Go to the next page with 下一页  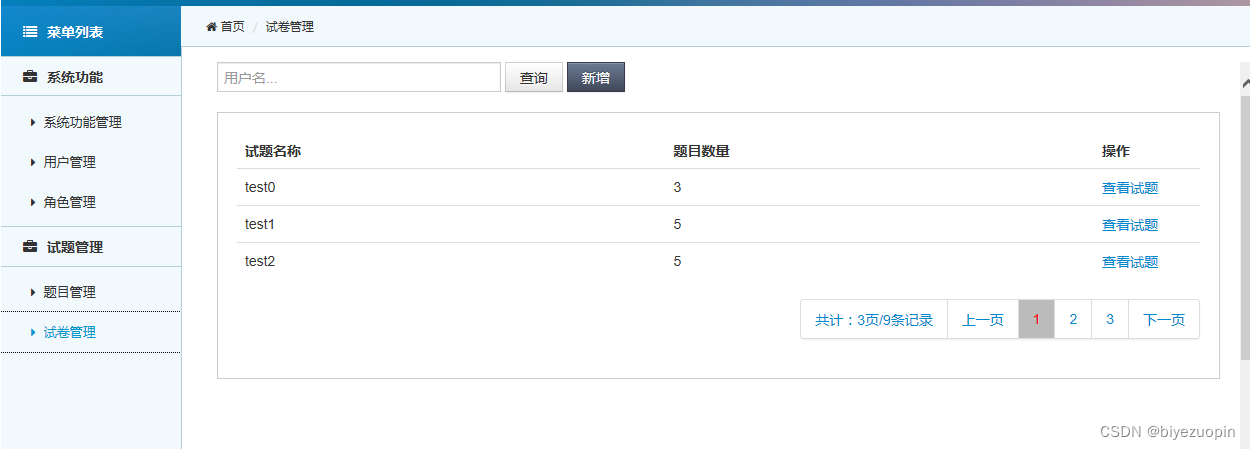(x=1164, y=320)
